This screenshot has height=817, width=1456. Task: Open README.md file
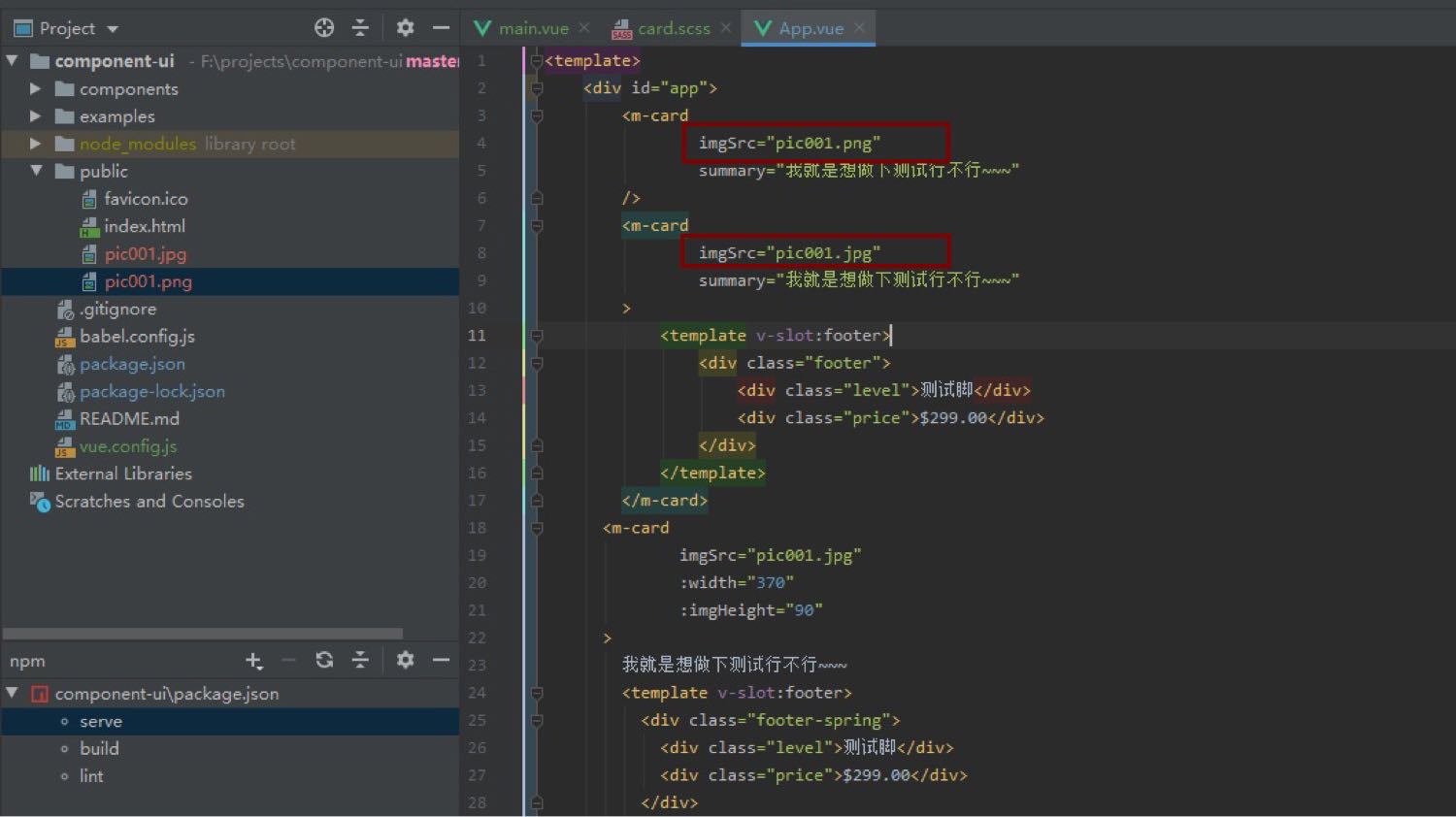[129, 419]
